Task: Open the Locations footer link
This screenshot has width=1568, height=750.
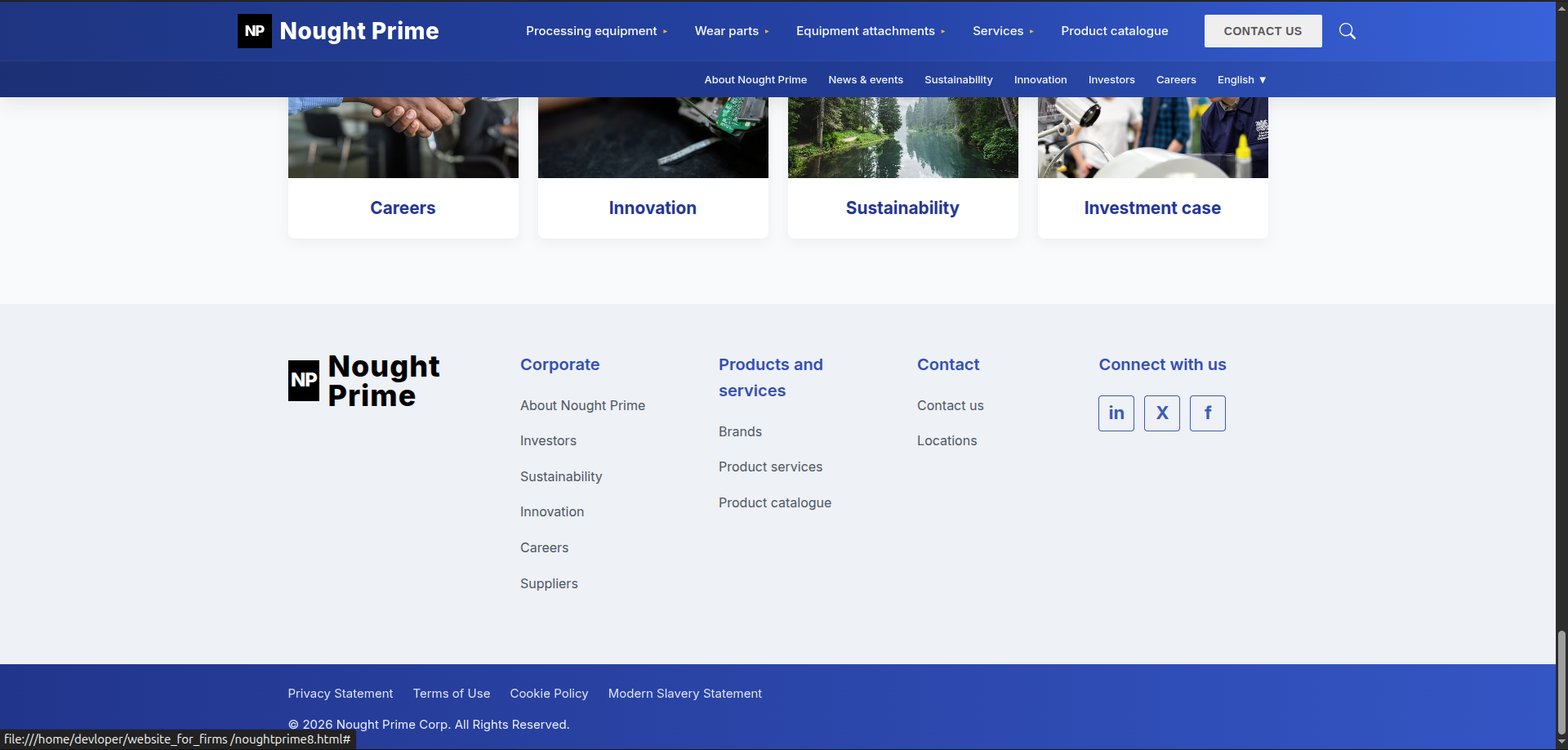Action: pyautogui.click(x=947, y=440)
